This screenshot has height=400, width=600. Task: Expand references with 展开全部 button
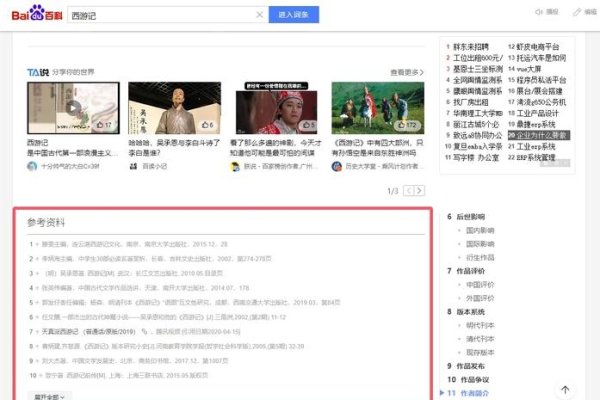[49, 397]
